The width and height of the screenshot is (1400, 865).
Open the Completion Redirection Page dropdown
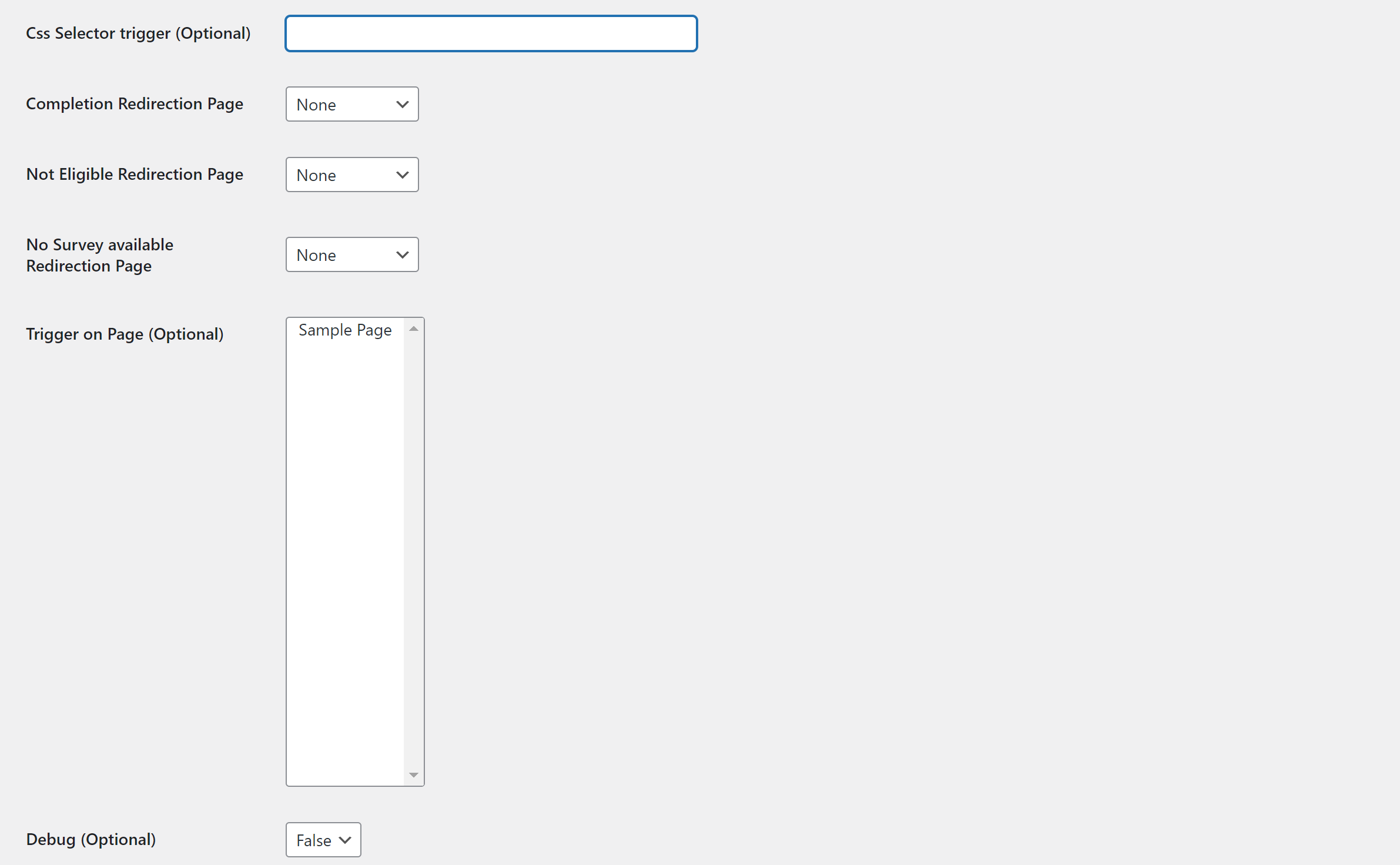pos(352,104)
